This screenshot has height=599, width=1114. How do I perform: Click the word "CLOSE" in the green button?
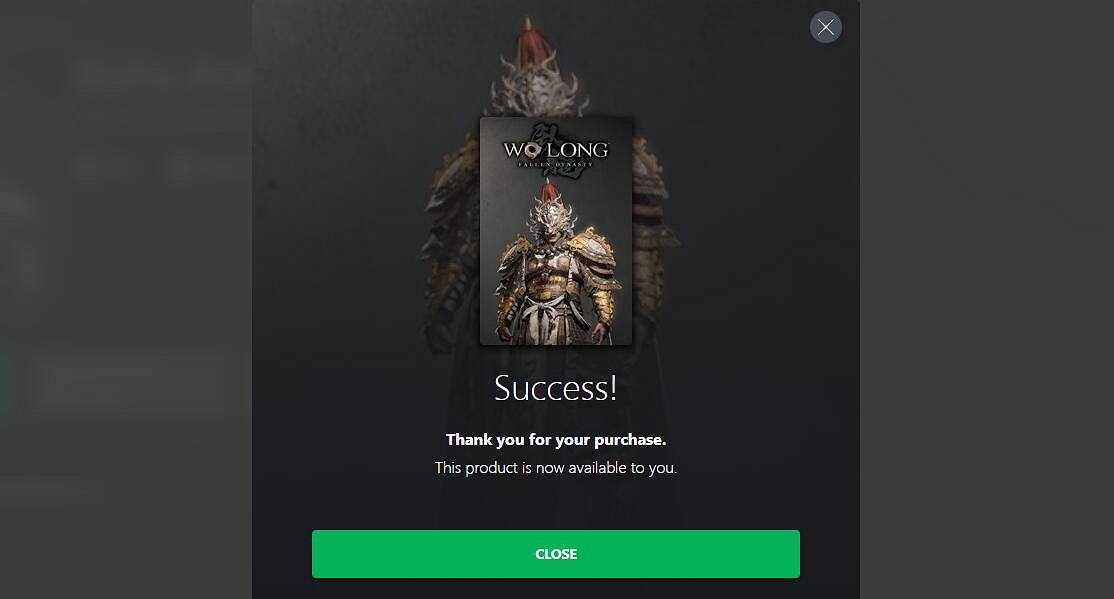(556, 554)
